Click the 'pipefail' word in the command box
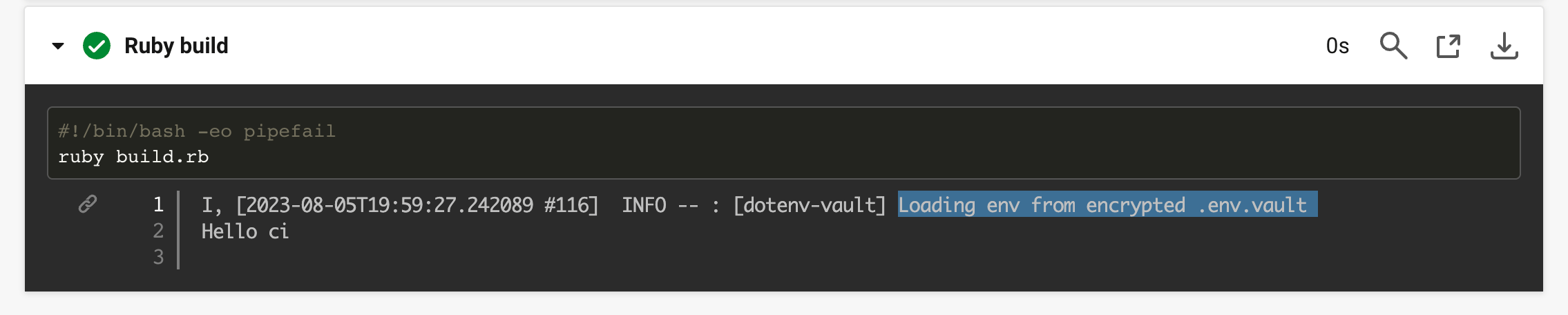The width and height of the screenshot is (1568, 315). (x=289, y=131)
